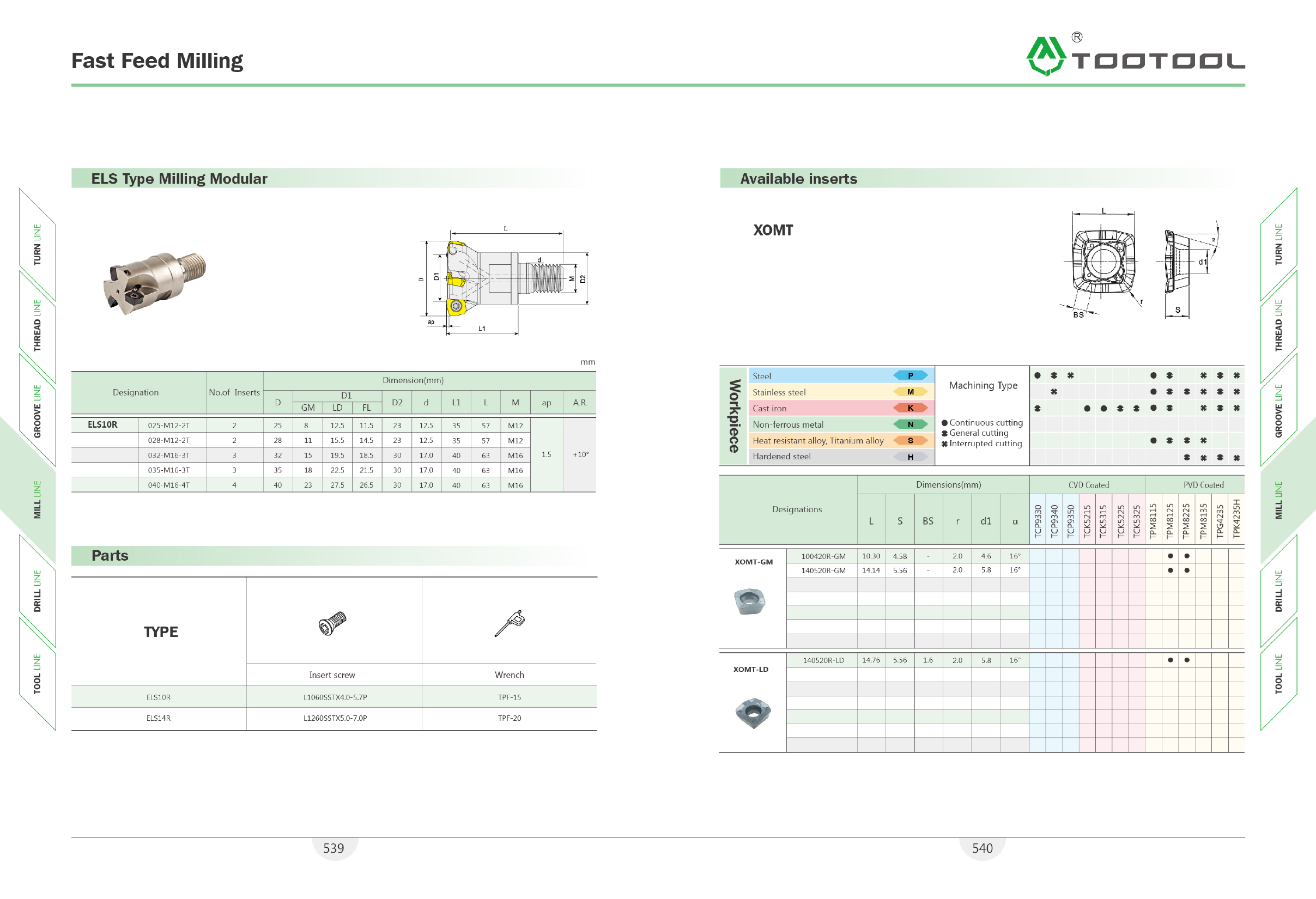Select the left DRILL LINE tab
Image resolution: width=1316 pixels, height=899 pixels.
tap(38, 591)
